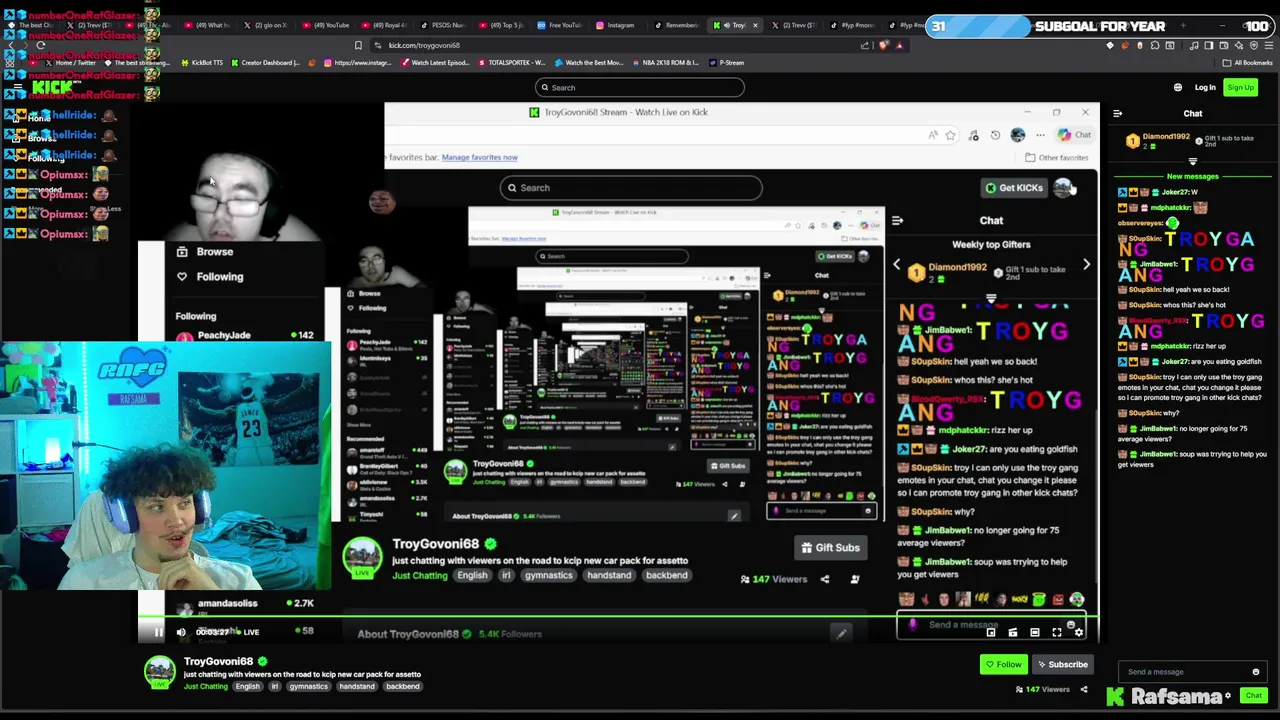
Task: Click the favorites star icon in the streamed Edge toolbar
Action: click(x=950, y=135)
